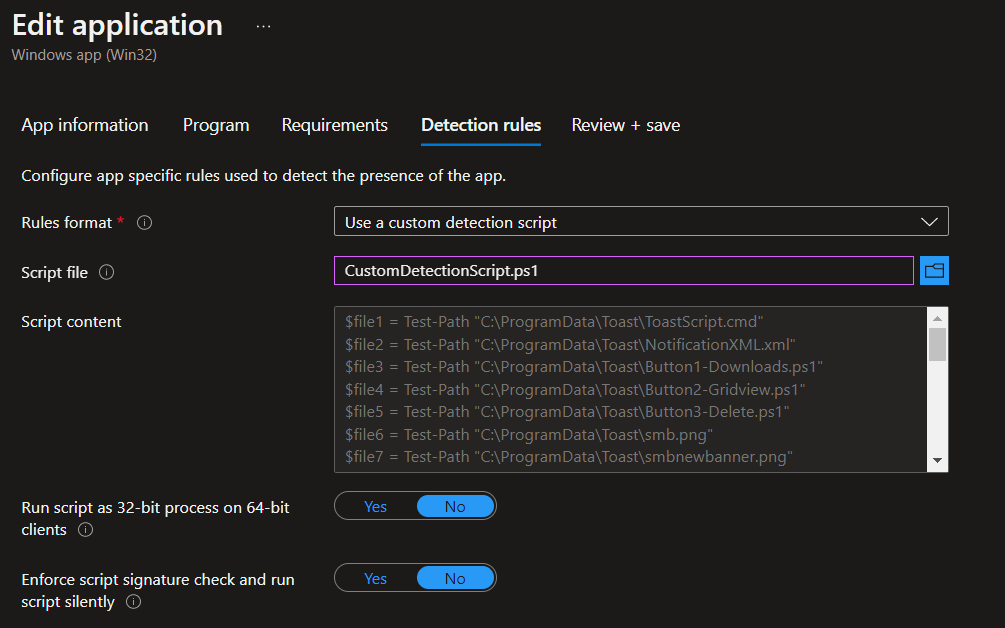The height and width of the screenshot is (628, 1005).
Task: Show info for Enforce script signature check
Action: (x=133, y=602)
